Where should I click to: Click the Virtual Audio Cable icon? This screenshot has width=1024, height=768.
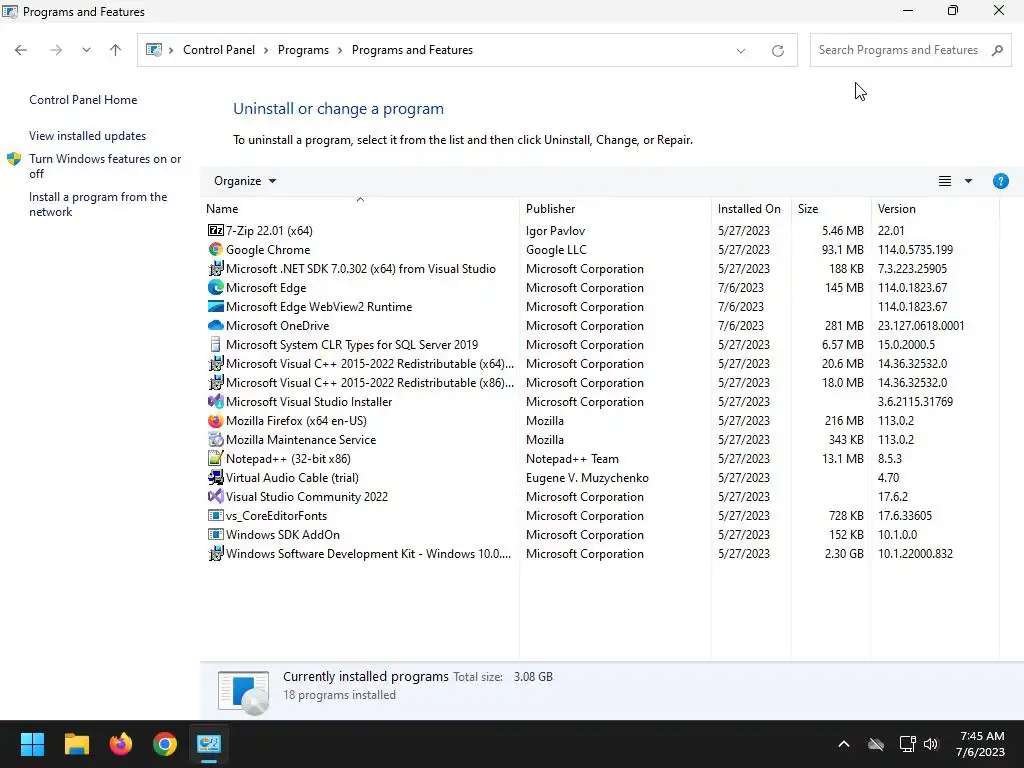pos(216,477)
